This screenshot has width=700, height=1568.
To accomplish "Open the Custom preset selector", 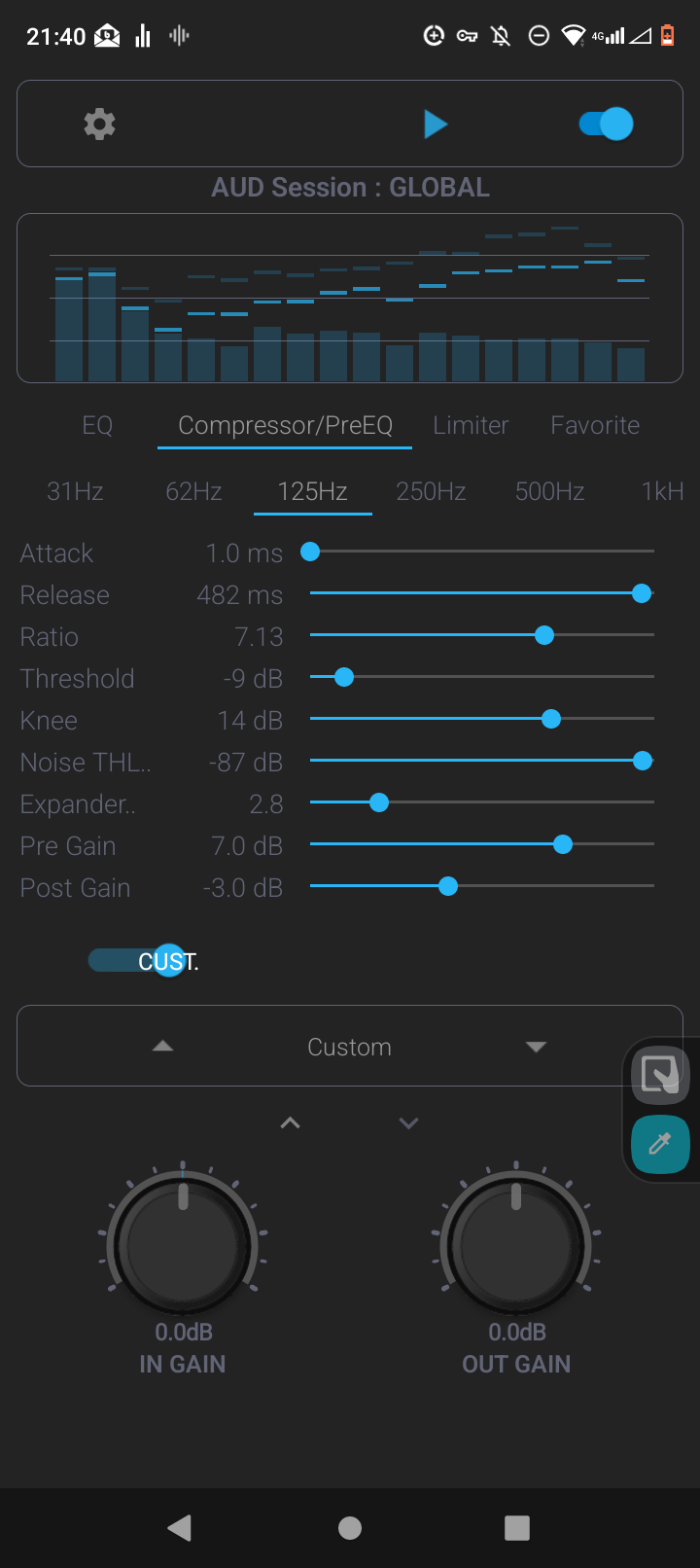I will pyautogui.click(x=350, y=1047).
